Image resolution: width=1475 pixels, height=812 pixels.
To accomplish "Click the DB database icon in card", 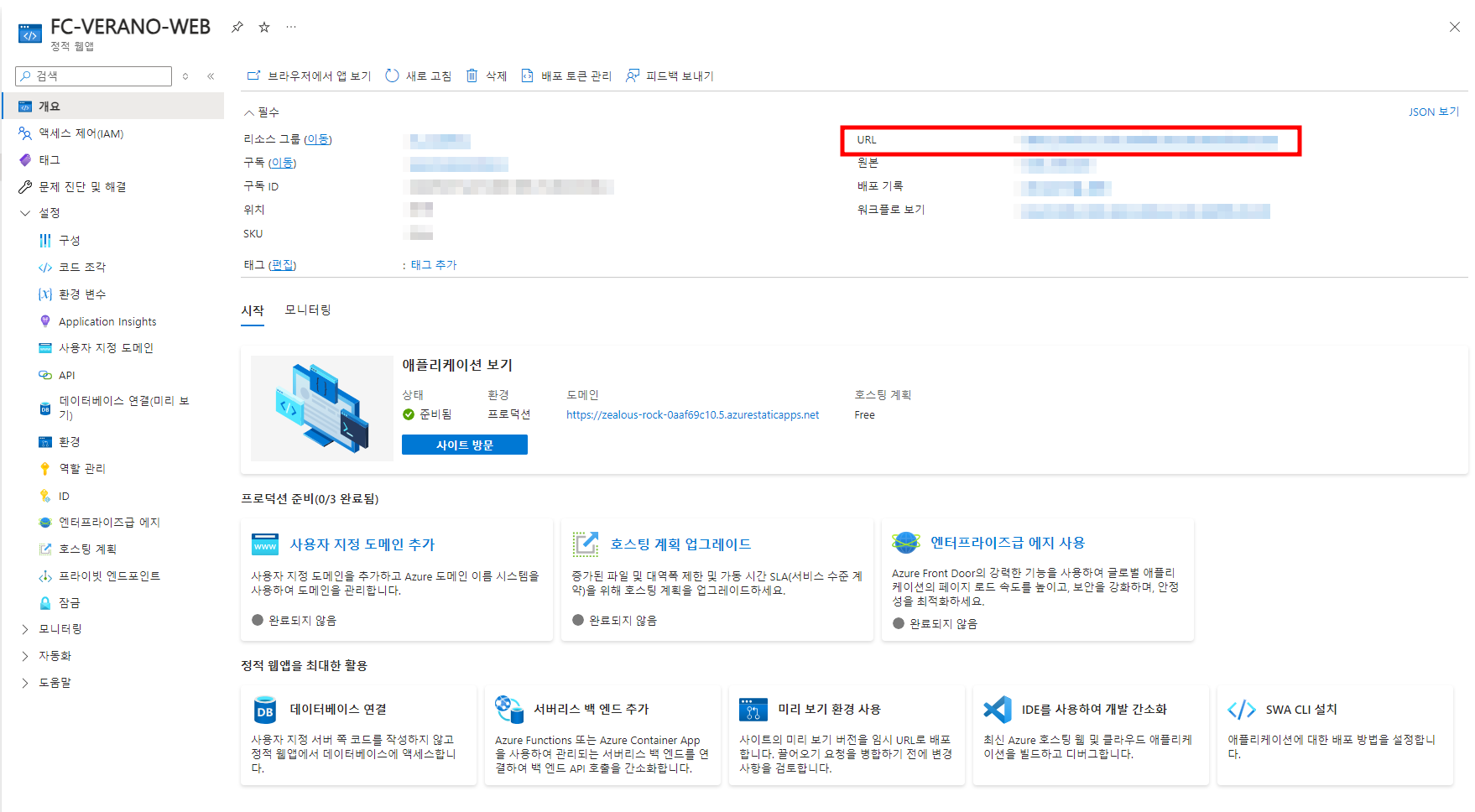I will click(265, 710).
